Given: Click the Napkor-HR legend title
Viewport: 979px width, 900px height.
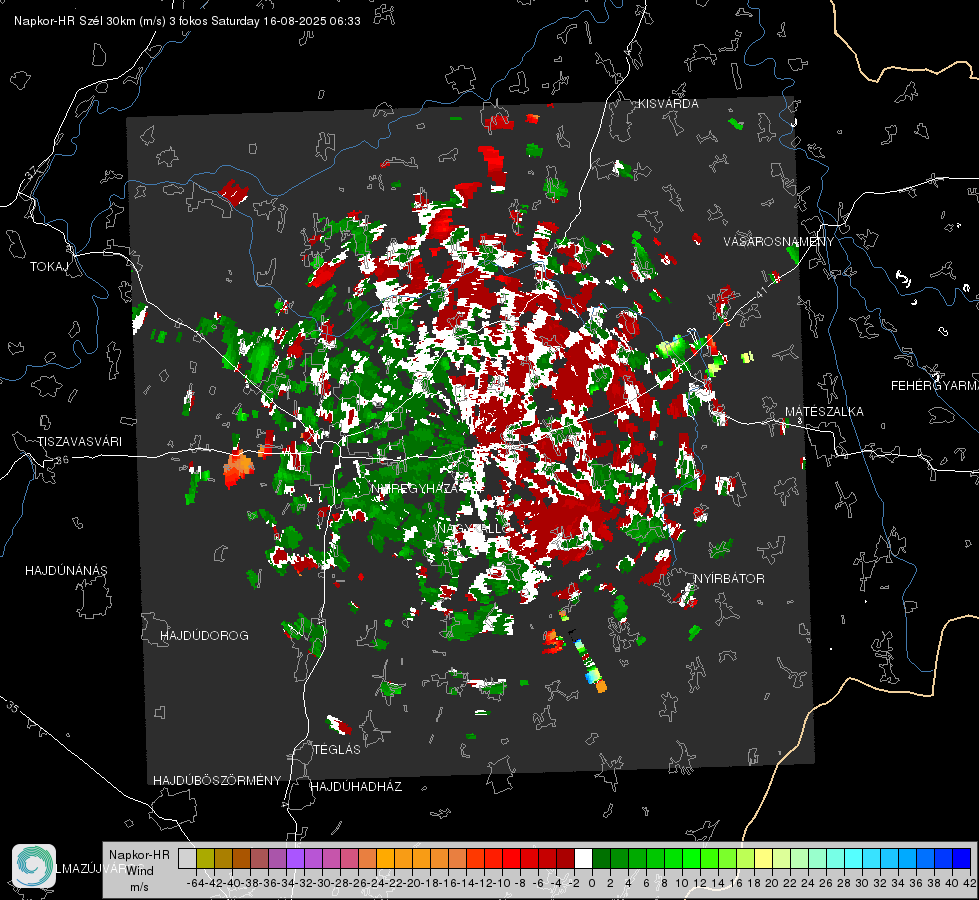Looking at the screenshot, I should click(x=139, y=855).
